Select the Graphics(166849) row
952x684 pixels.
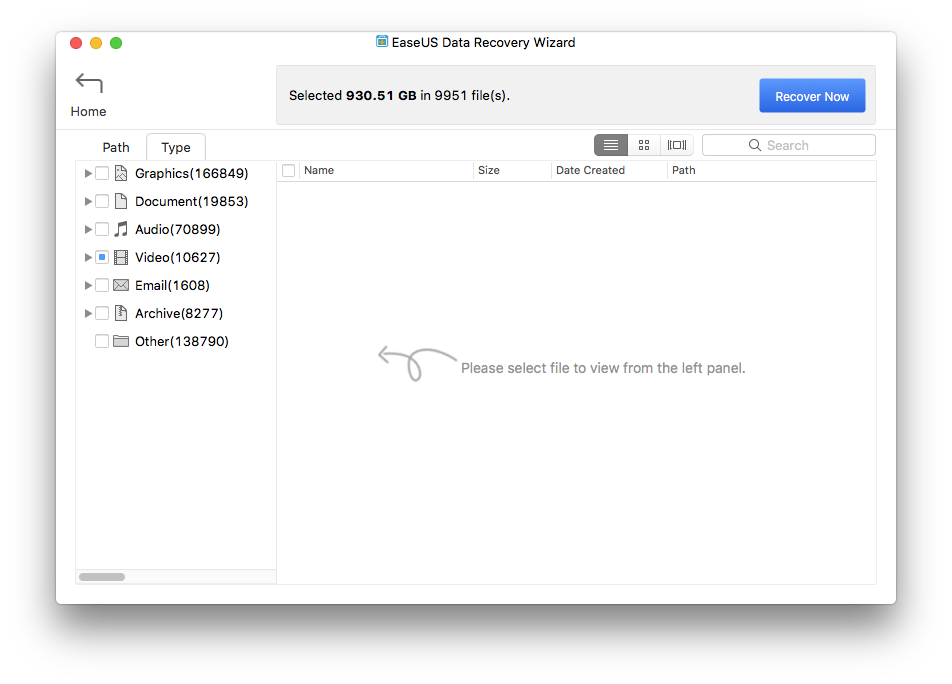176,174
